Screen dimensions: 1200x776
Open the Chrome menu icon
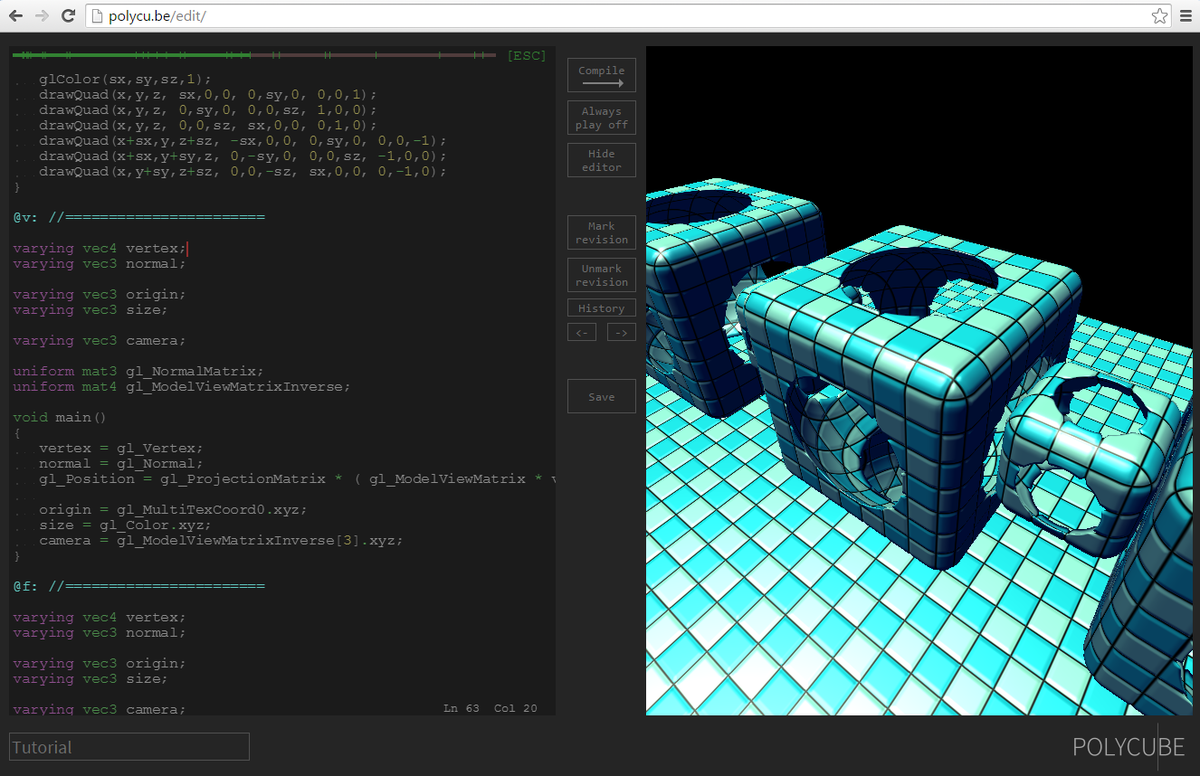pyautogui.click(x=1186, y=16)
